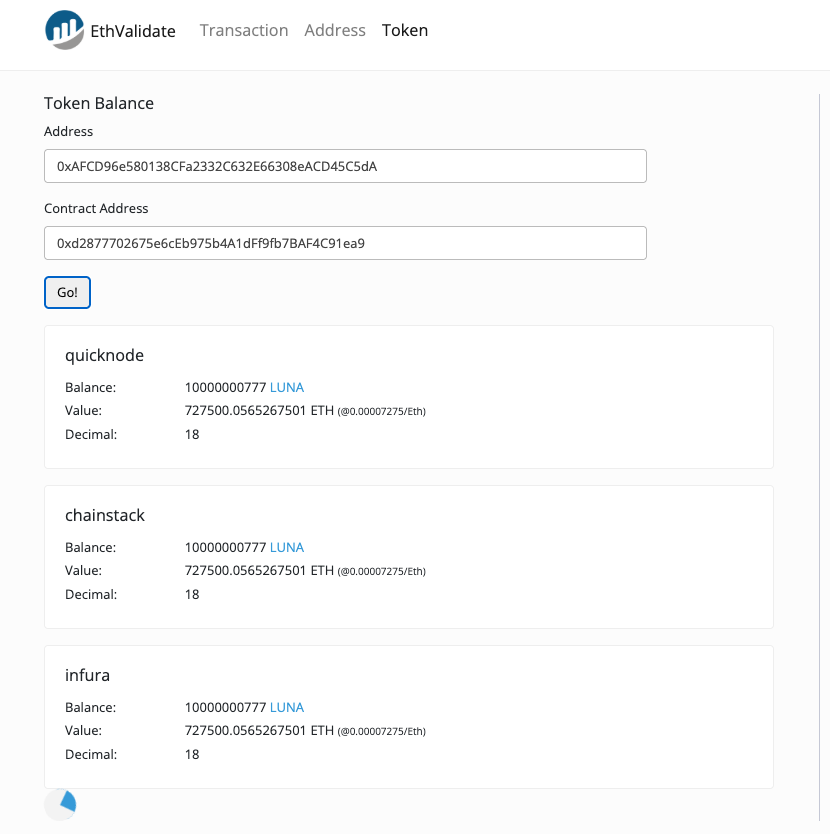The height and width of the screenshot is (834, 830).
Task: Click the Go! button
Action: point(68,292)
